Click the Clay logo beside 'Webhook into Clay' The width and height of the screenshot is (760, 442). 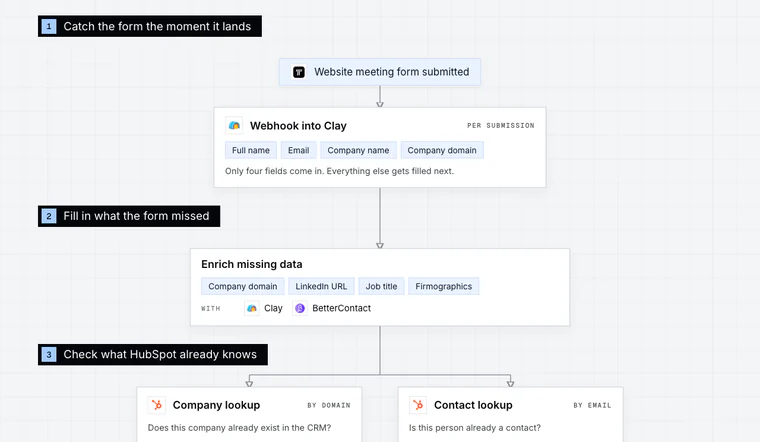[234, 126]
